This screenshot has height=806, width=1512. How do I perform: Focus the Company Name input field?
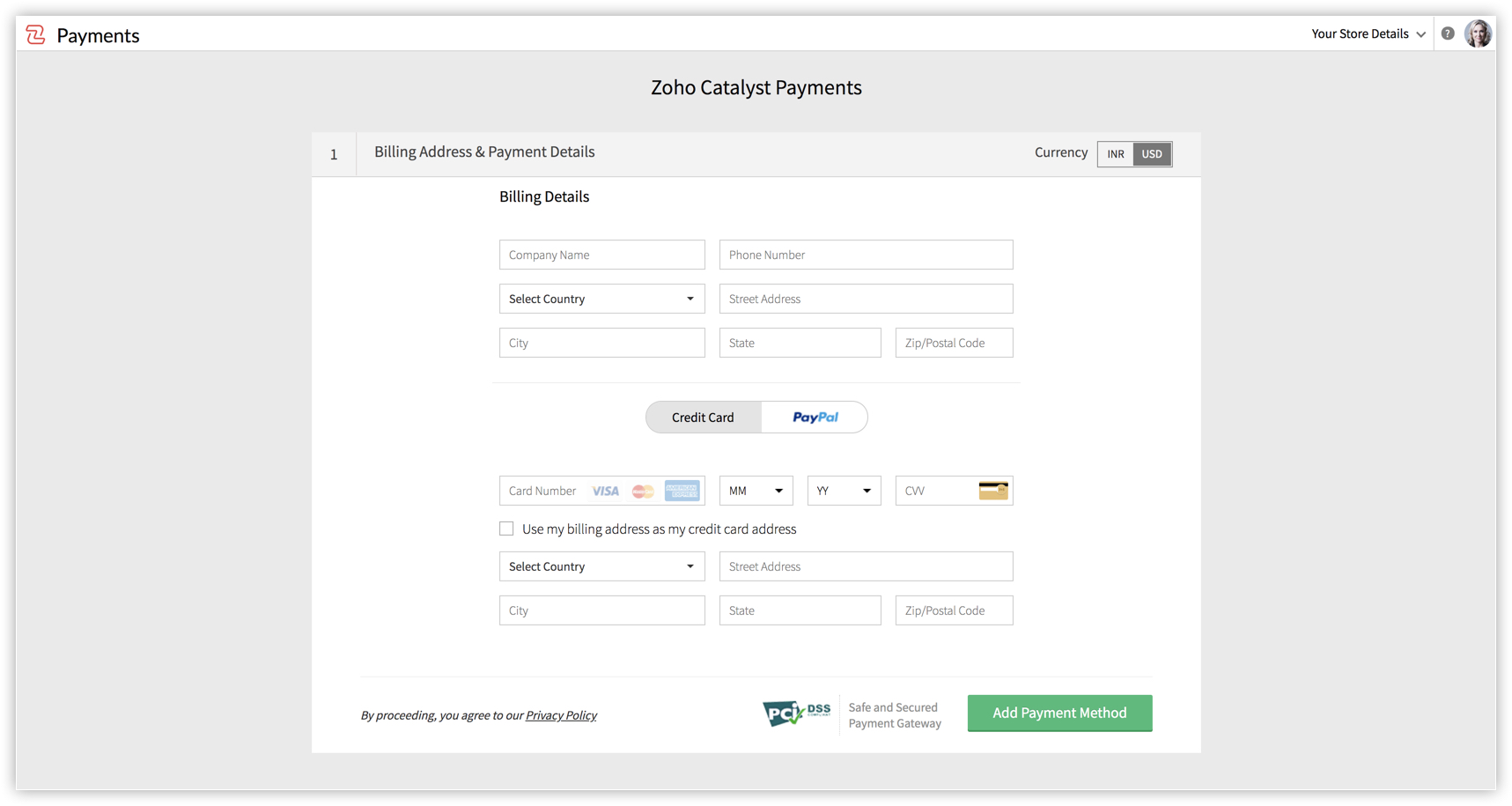click(x=601, y=255)
